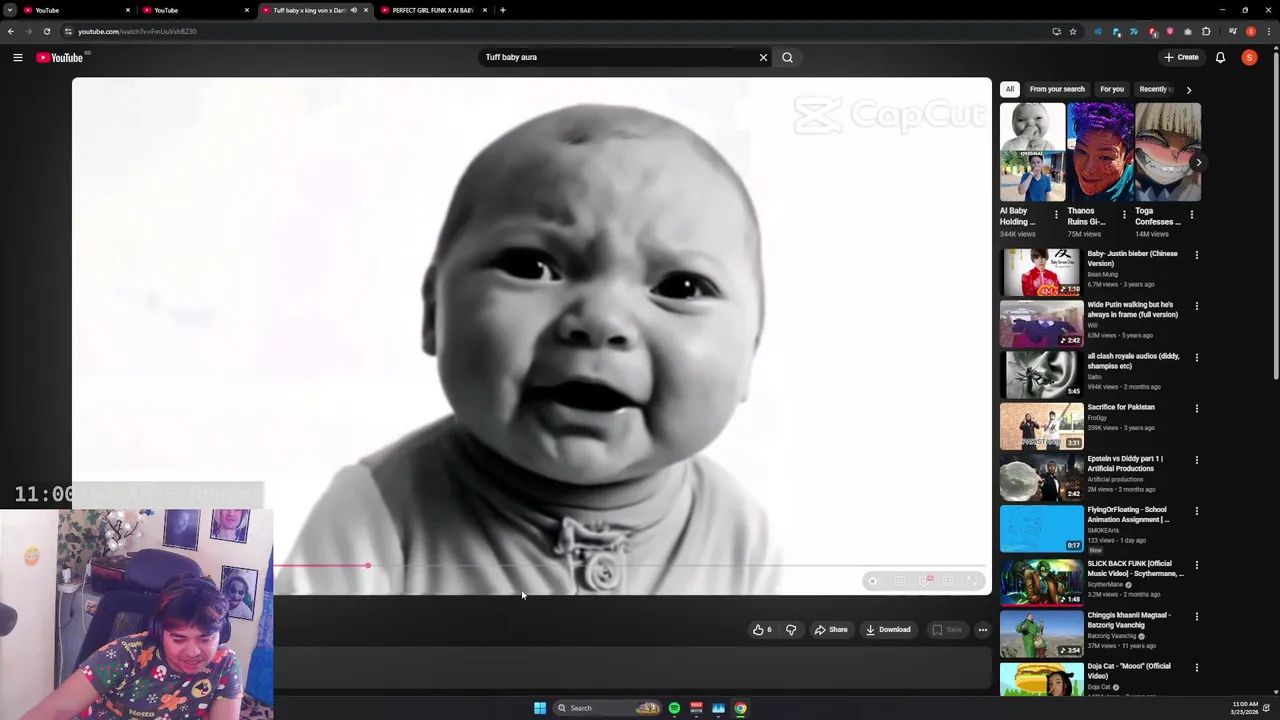Click the youtube.com address bar URL
Image resolution: width=1280 pixels, height=720 pixels.
pos(137,31)
